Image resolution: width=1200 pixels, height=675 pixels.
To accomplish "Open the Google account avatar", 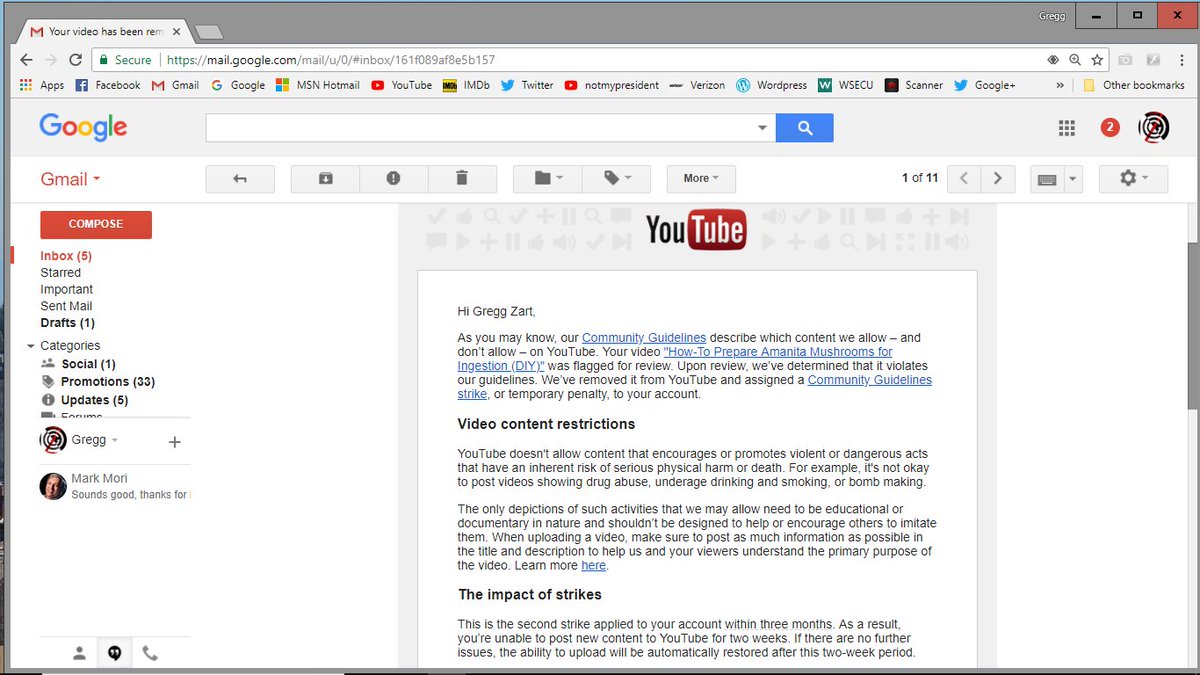I will point(1153,127).
